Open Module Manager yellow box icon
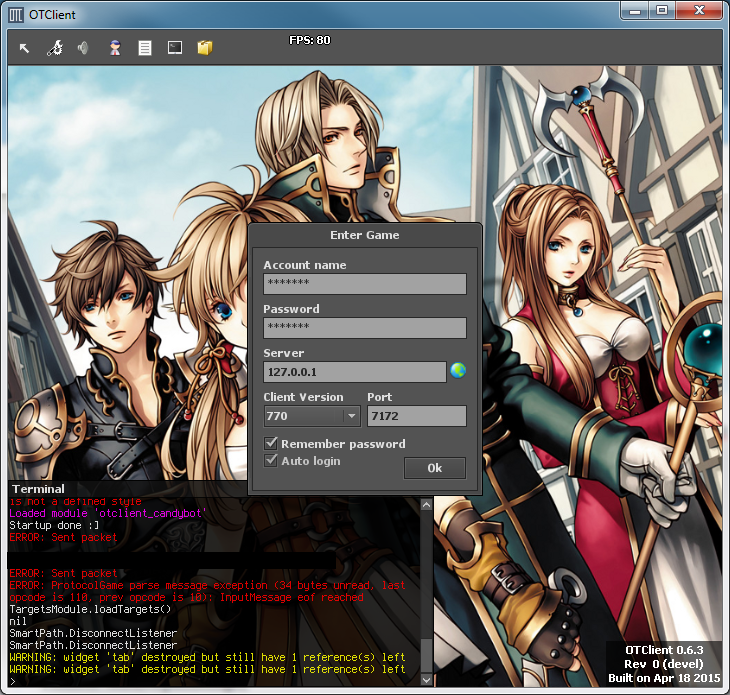This screenshot has height=695, width=730. click(205, 47)
